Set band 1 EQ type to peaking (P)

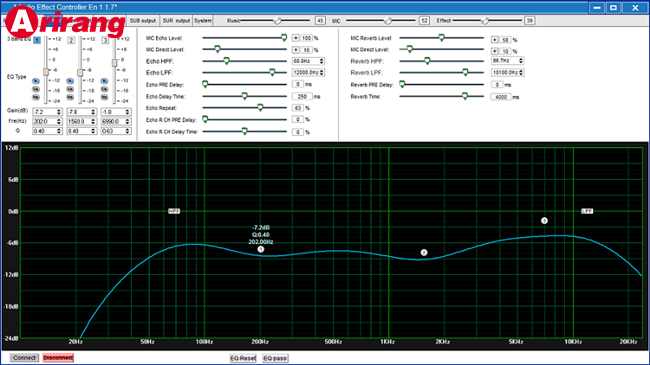pos(36,81)
